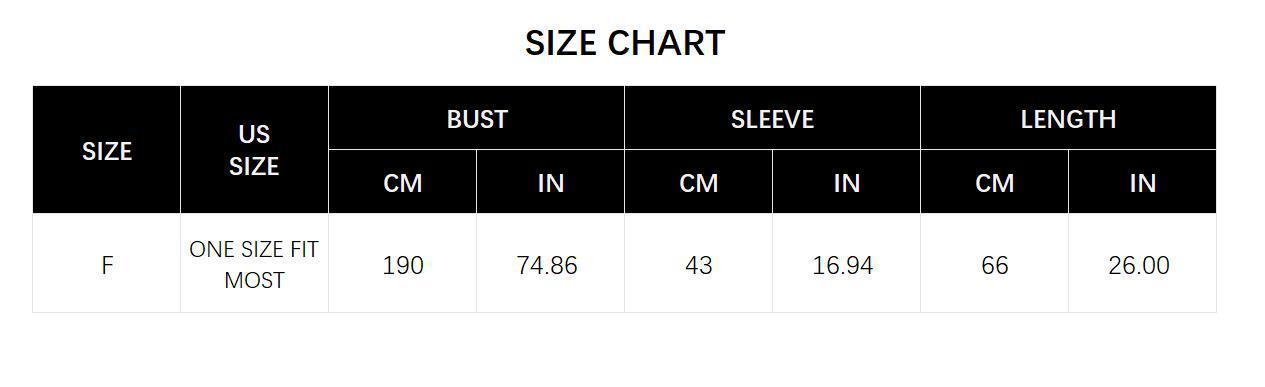
Task: Click the bust value 190
Action: [403, 265]
